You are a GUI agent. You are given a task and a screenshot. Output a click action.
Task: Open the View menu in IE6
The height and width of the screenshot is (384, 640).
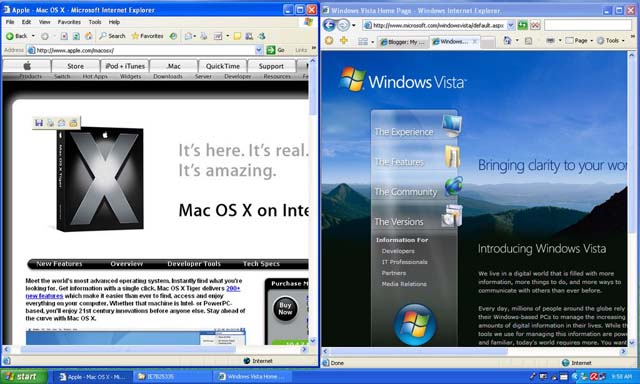click(44, 22)
